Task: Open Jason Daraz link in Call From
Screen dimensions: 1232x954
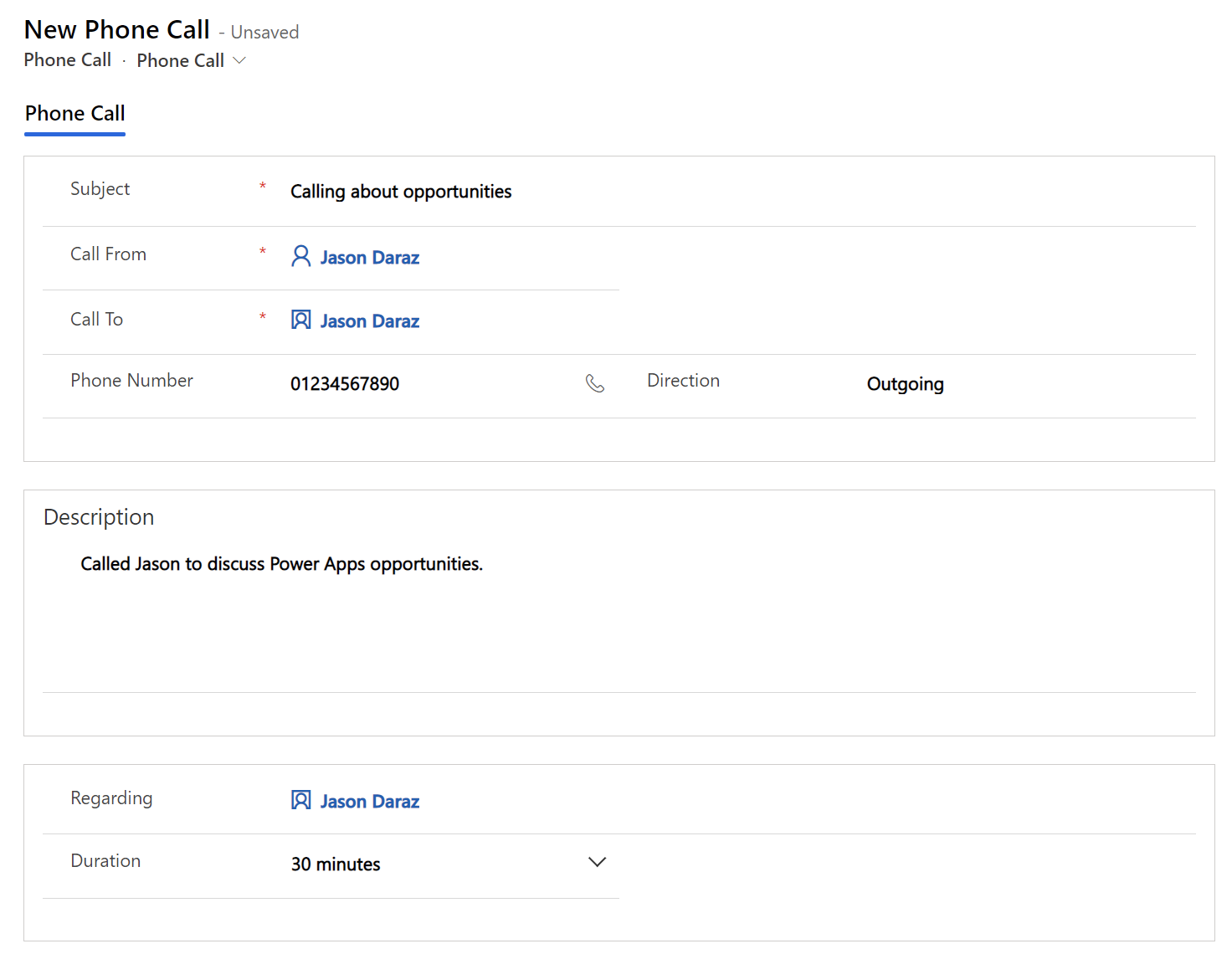Action: click(370, 258)
